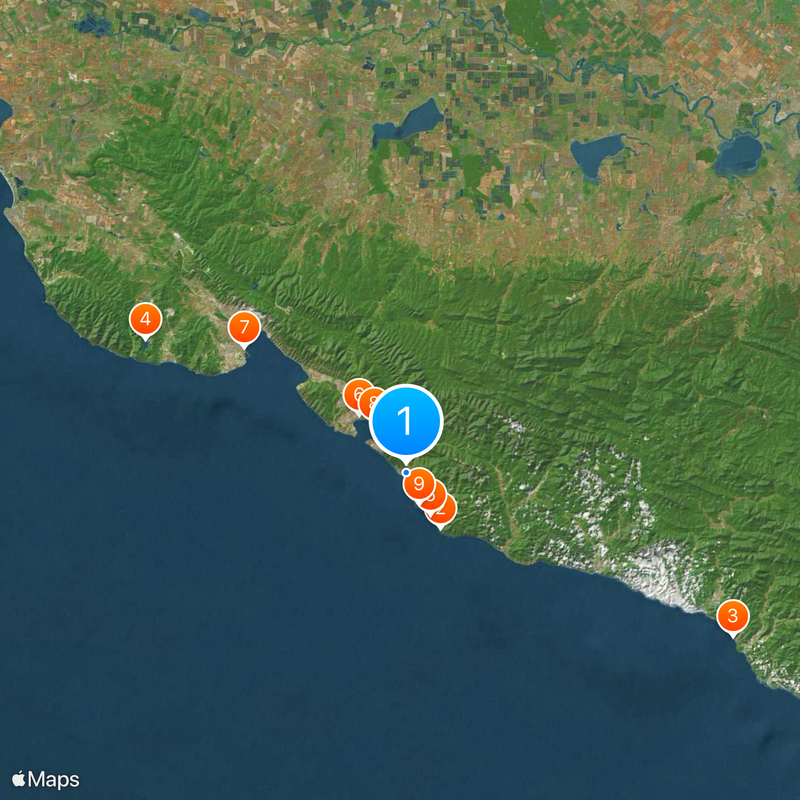Open the Apple Maps attribution logo
The width and height of the screenshot is (800, 800).
tap(46, 780)
